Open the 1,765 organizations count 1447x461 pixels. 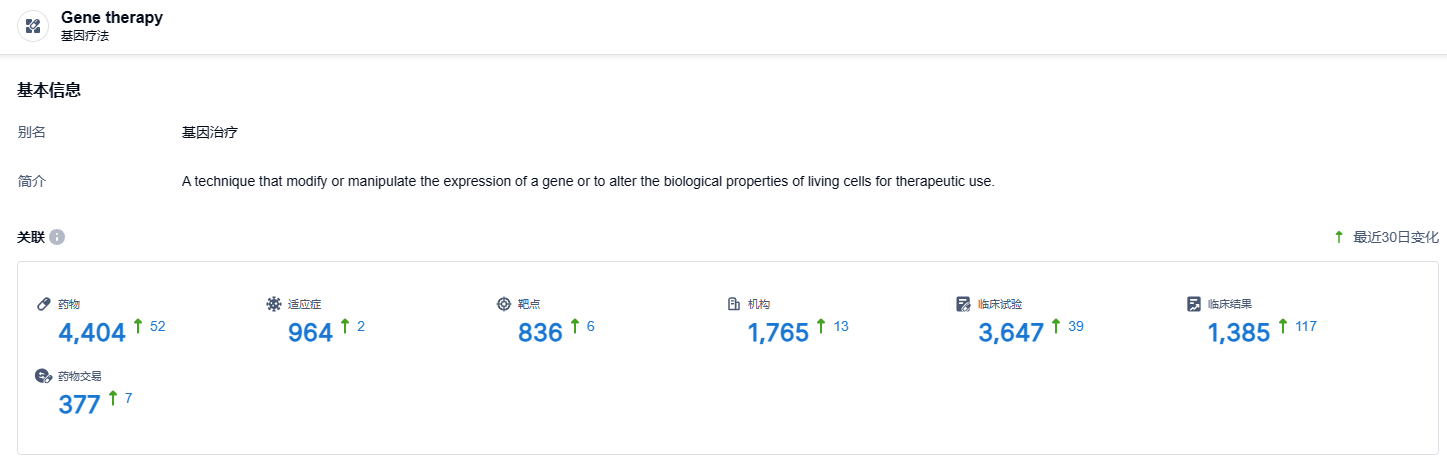click(778, 333)
